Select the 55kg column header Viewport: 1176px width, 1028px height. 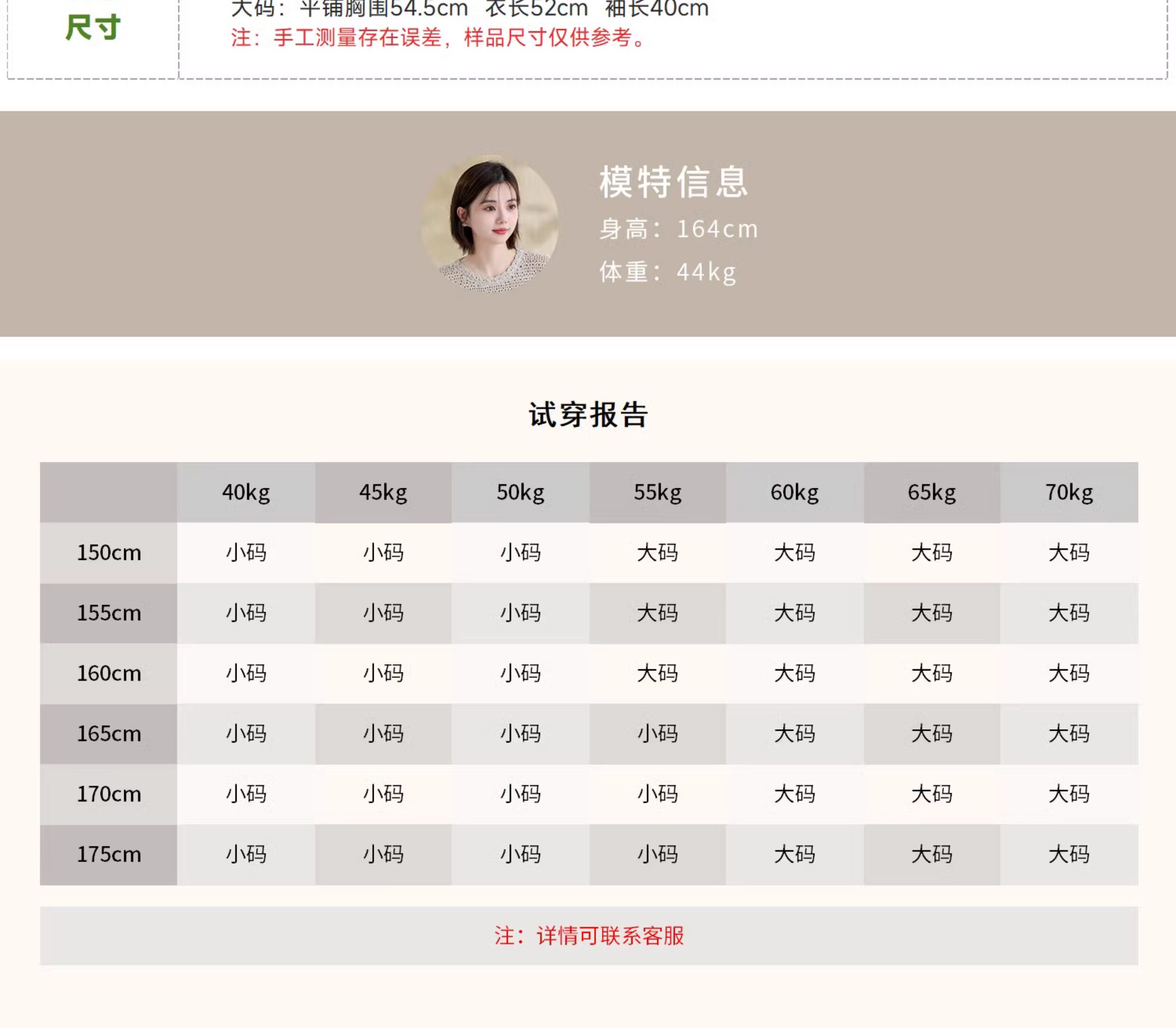[x=657, y=493]
